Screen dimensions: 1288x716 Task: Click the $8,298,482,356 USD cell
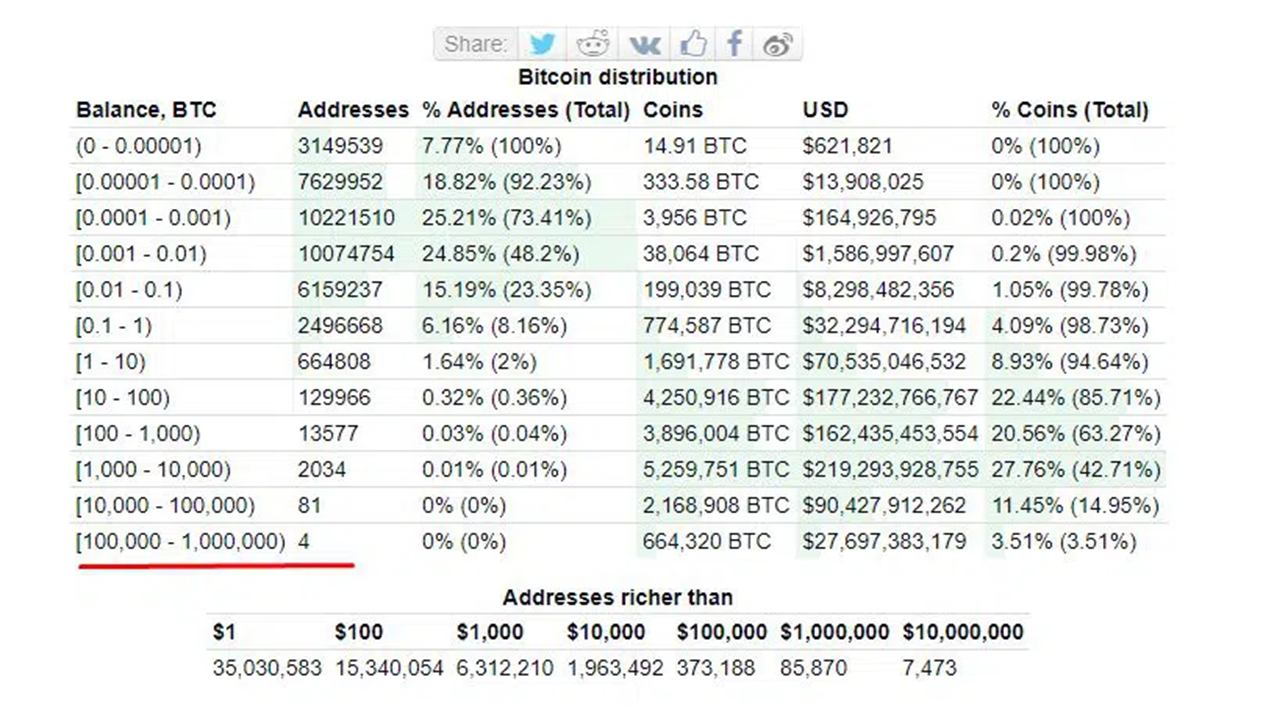(878, 290)
